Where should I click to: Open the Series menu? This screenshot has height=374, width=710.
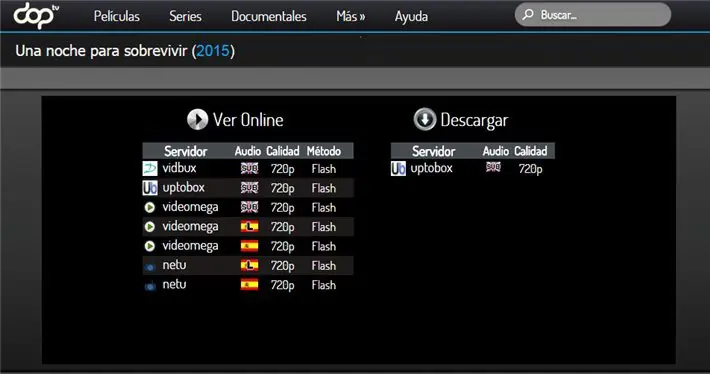(x=185, y=16)
